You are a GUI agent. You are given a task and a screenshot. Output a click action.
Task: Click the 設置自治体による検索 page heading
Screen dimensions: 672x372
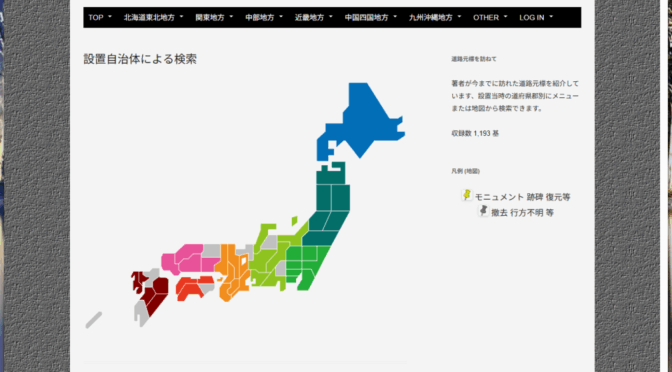click(x=140, y=59)
